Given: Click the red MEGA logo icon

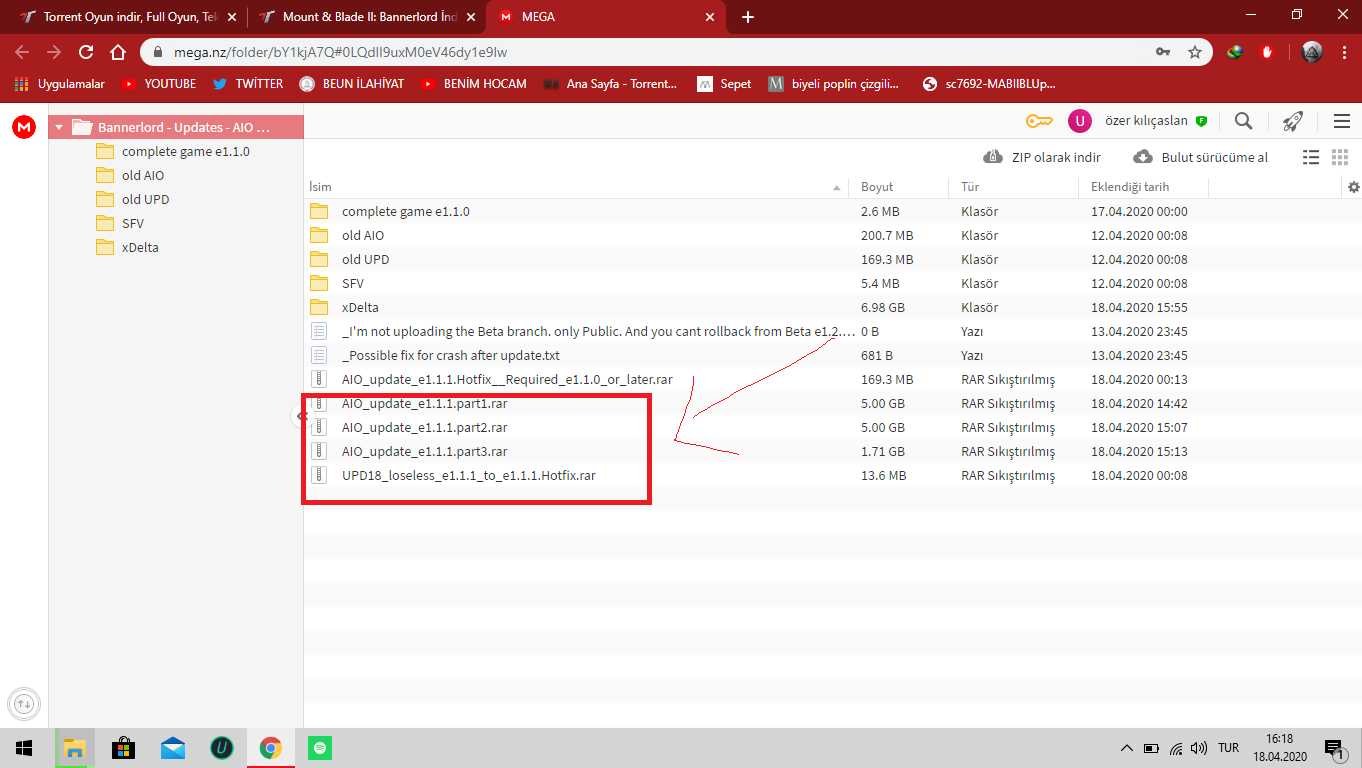Looking at the screenshot, I should coord(24,127).
